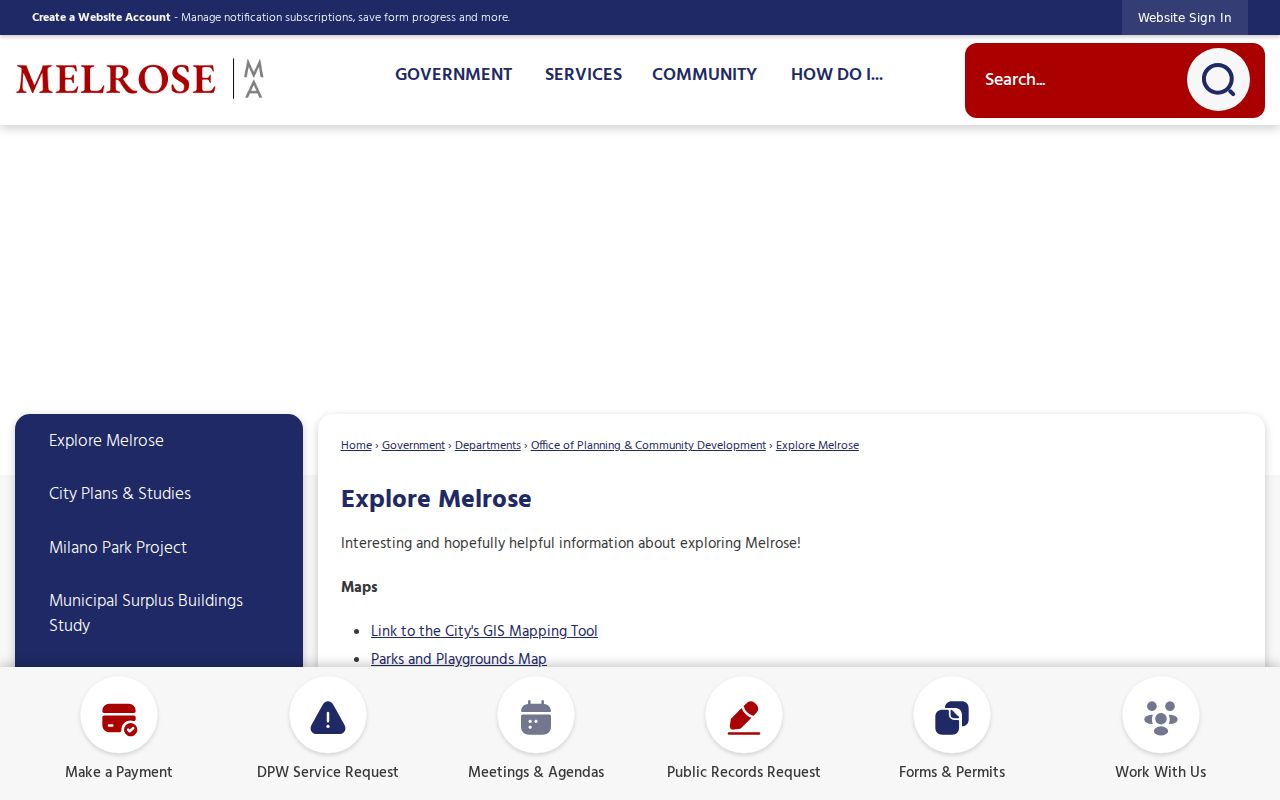
Task: Open the Public Records Request pencil icon
Action: point(744,716)
